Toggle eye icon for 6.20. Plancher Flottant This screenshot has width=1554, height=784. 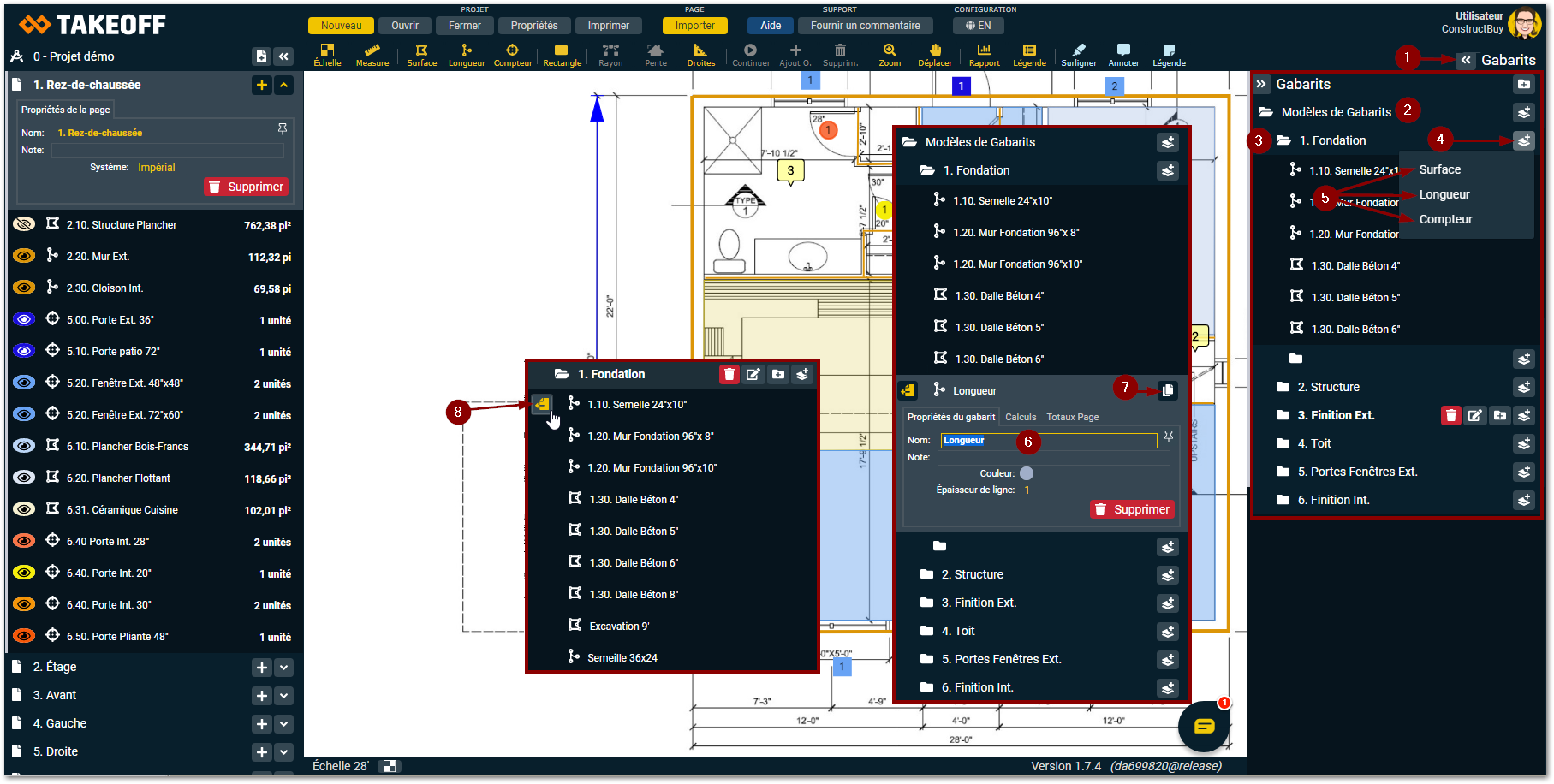[24, 478]
